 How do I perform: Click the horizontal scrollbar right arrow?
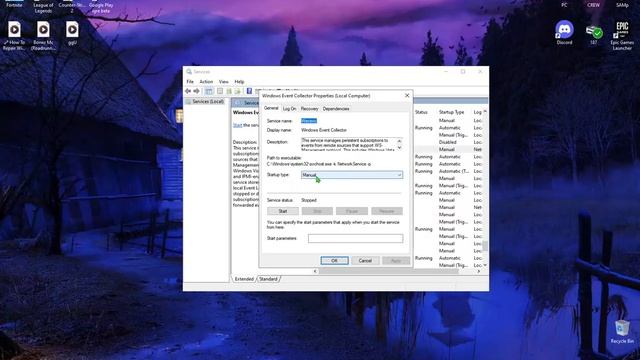479,271
